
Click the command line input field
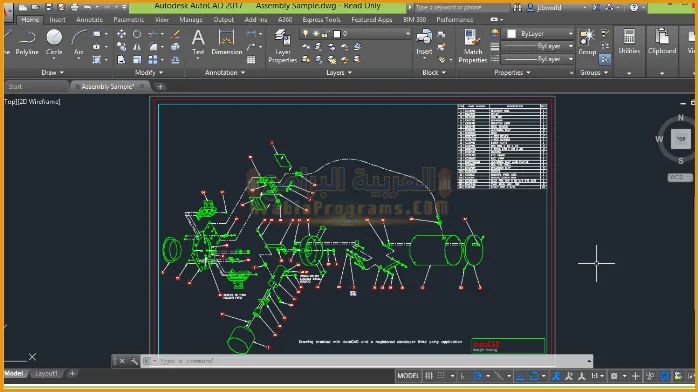click(x=373, y=361)
